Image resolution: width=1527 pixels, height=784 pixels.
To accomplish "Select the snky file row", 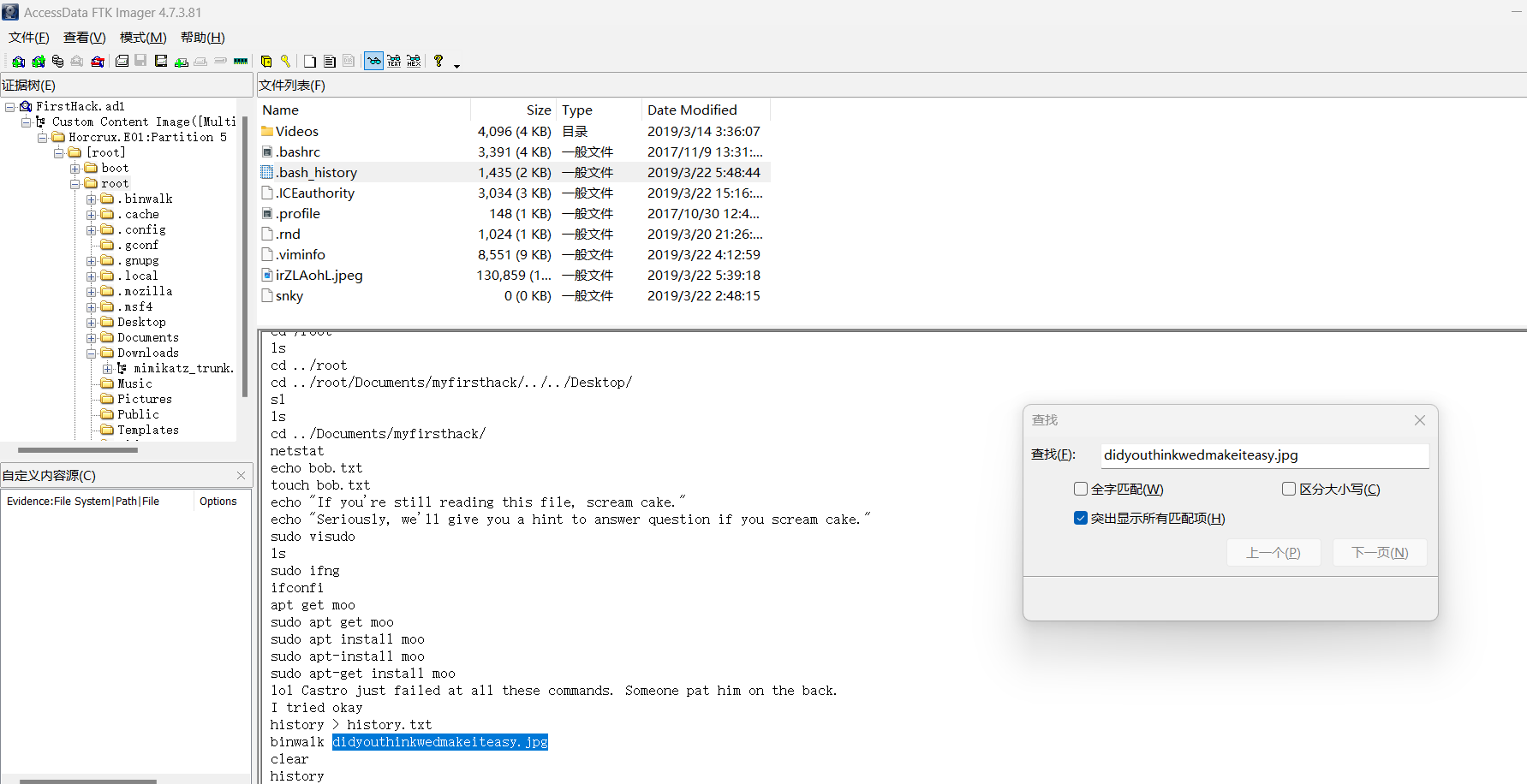I will [514, 295].
